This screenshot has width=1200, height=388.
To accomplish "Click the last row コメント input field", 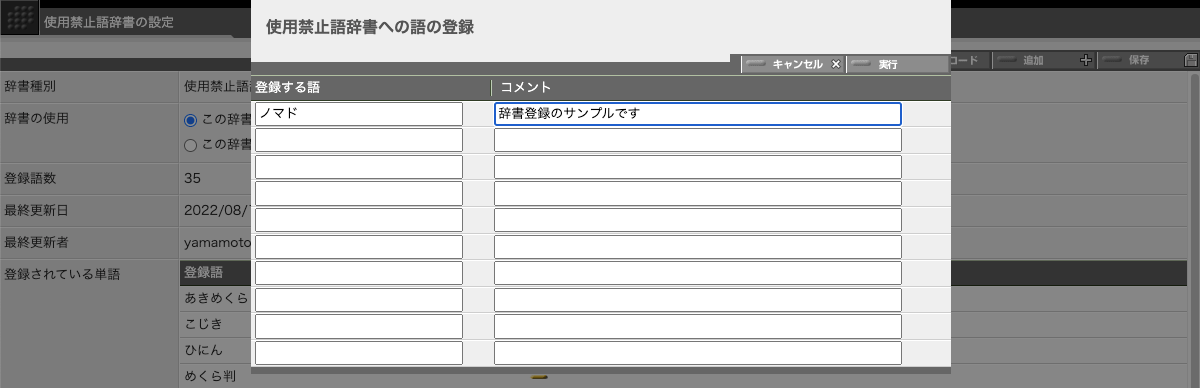I will click(x=698, y=353).
